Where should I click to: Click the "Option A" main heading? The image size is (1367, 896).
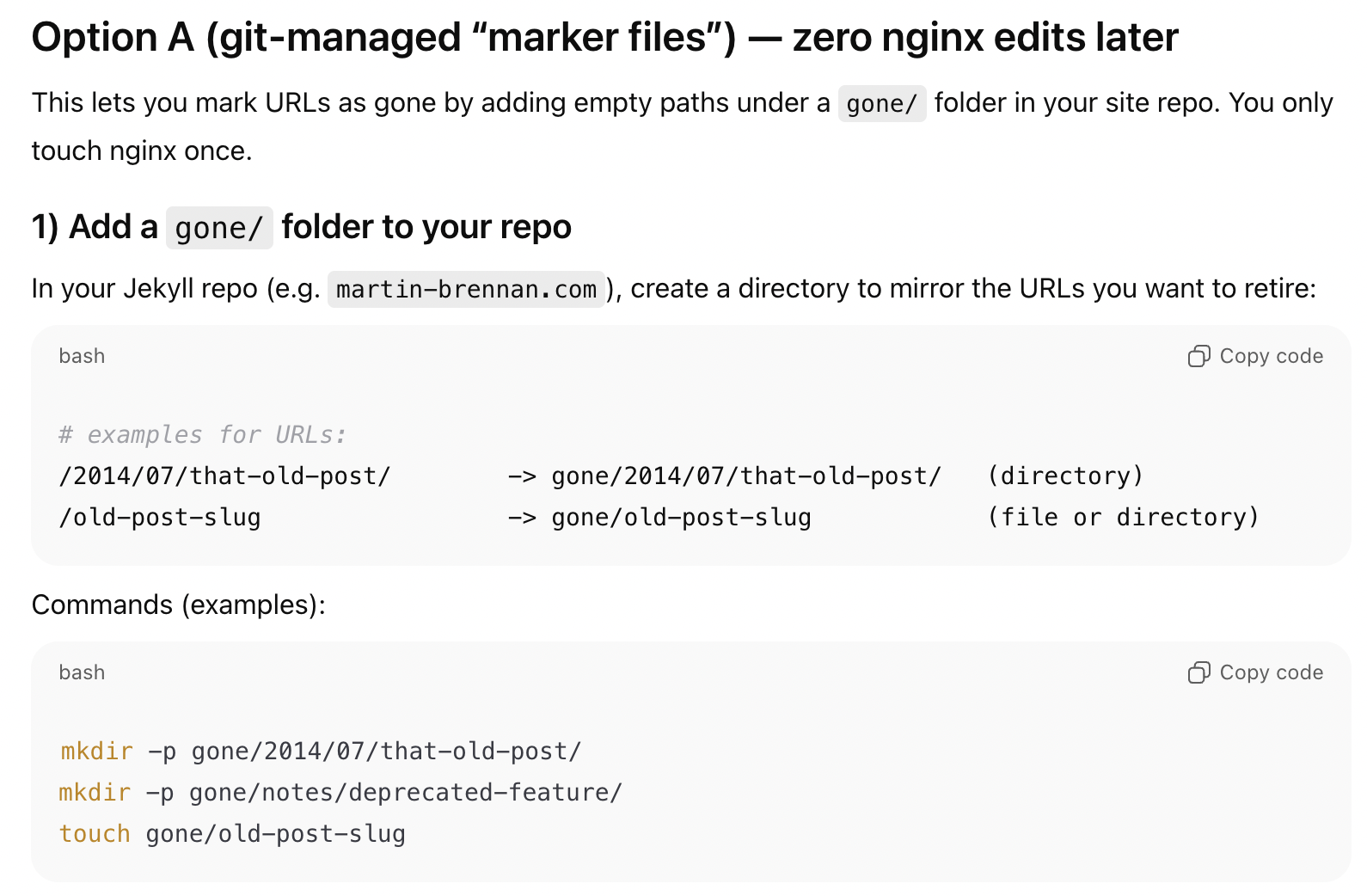604,38
